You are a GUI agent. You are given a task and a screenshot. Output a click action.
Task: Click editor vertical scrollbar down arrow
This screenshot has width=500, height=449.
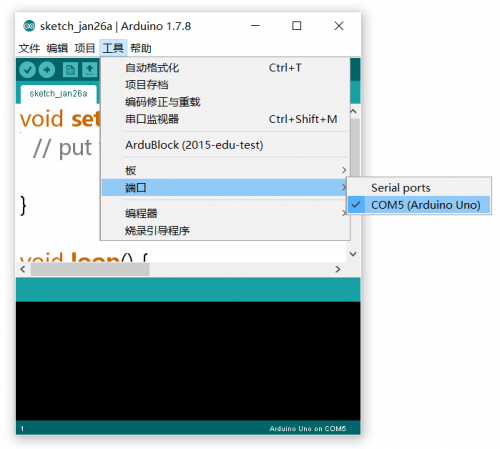coord(353,254)
